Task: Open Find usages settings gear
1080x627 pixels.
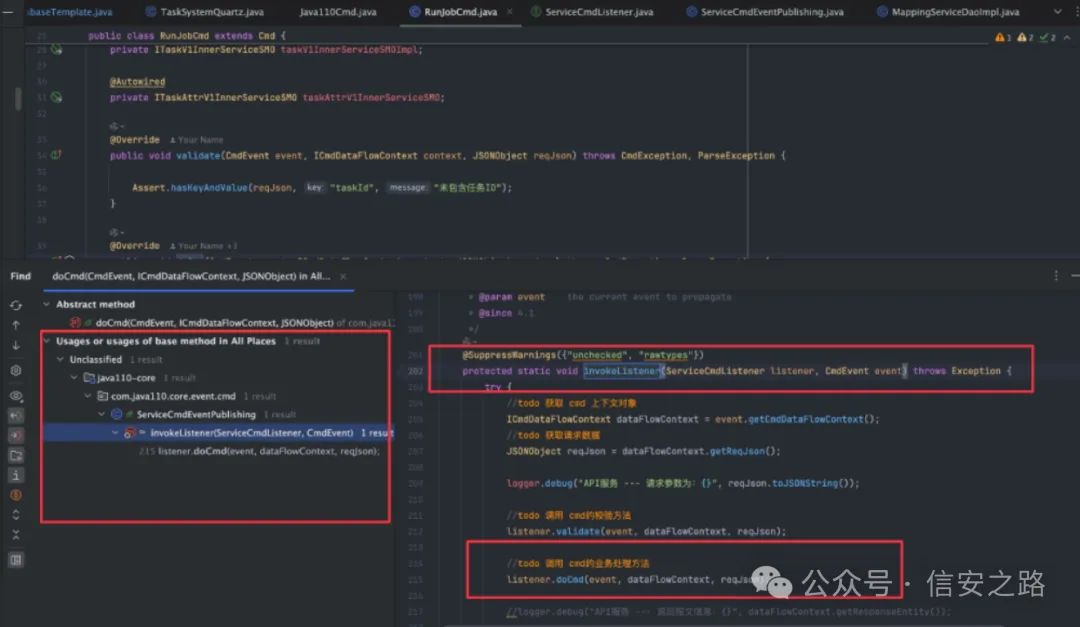Action: tap(16, 371)
